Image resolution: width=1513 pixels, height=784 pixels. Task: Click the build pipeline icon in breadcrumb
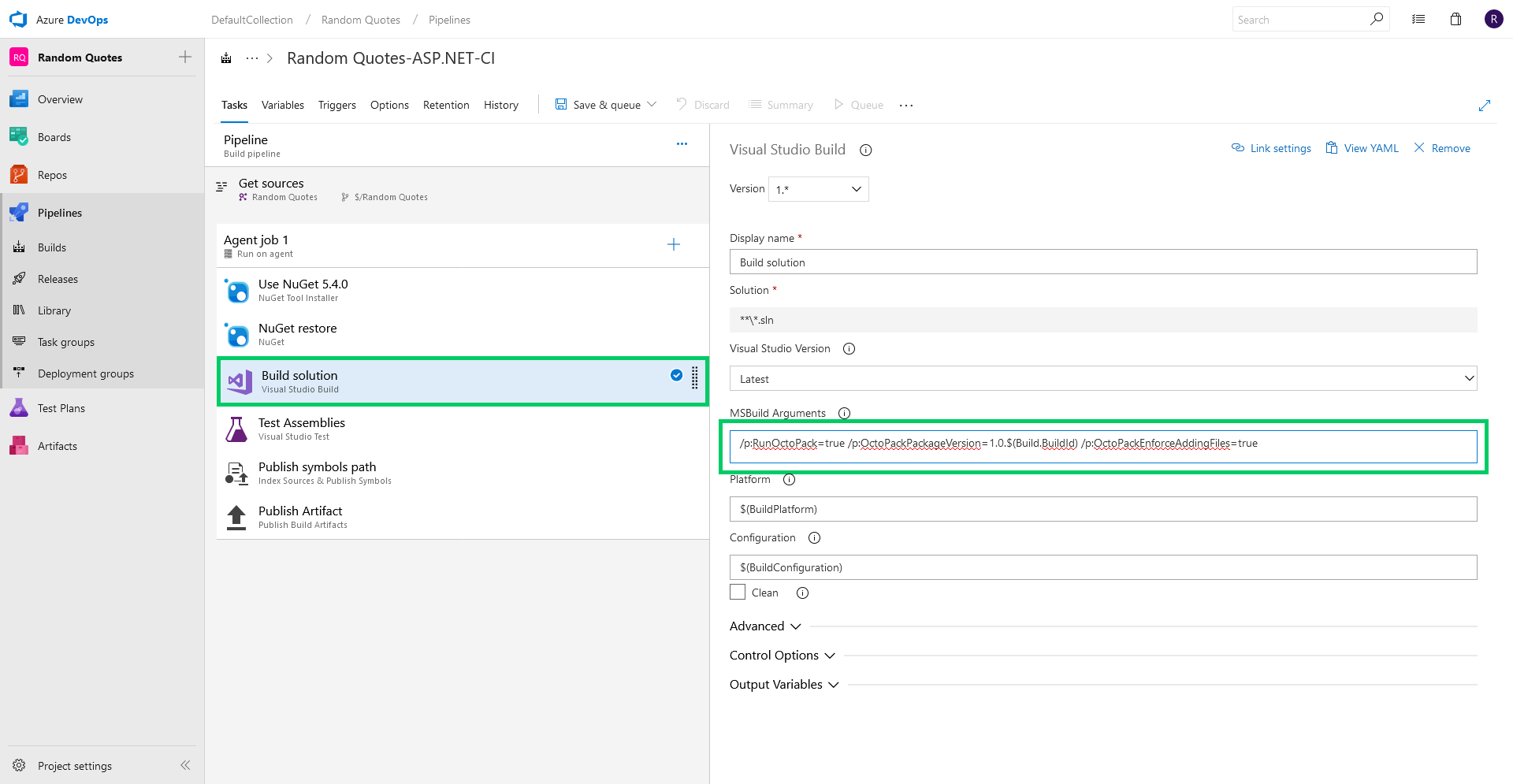coord(226,58)
